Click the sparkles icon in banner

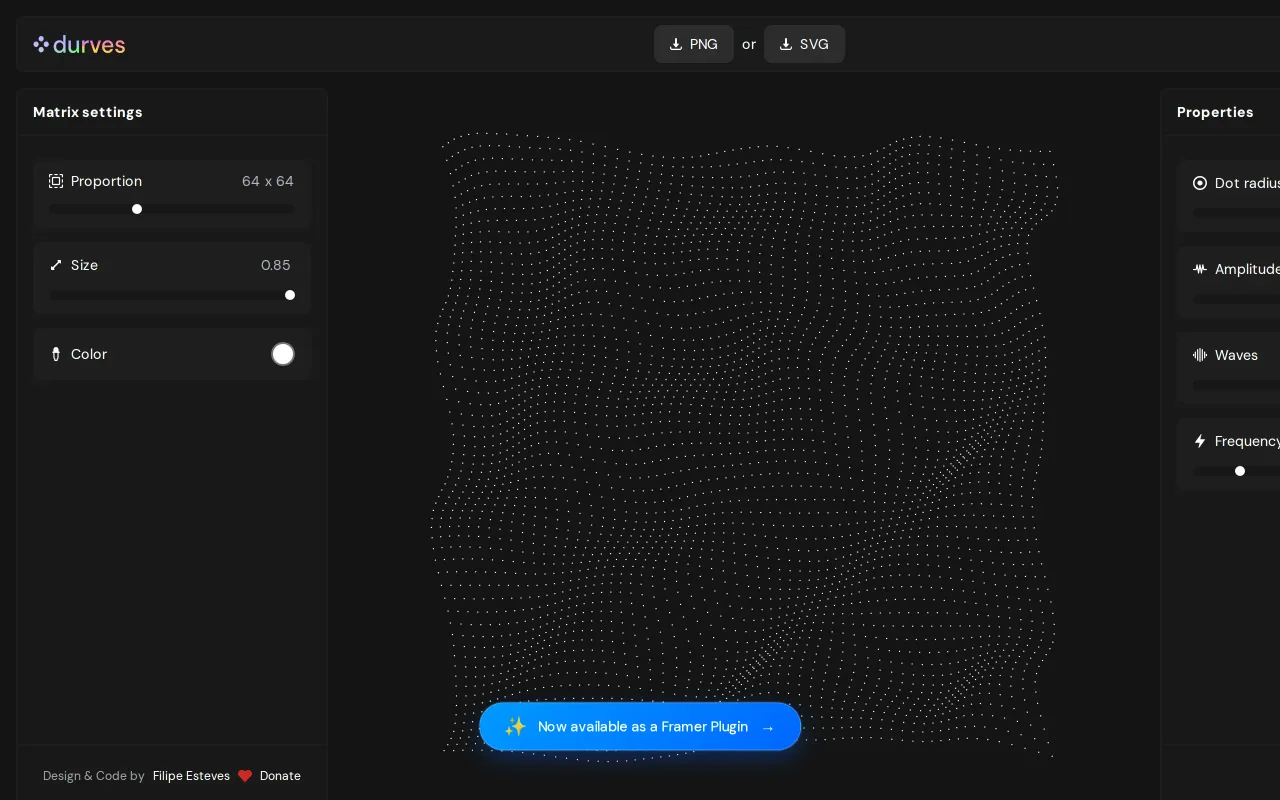point(515,727)
